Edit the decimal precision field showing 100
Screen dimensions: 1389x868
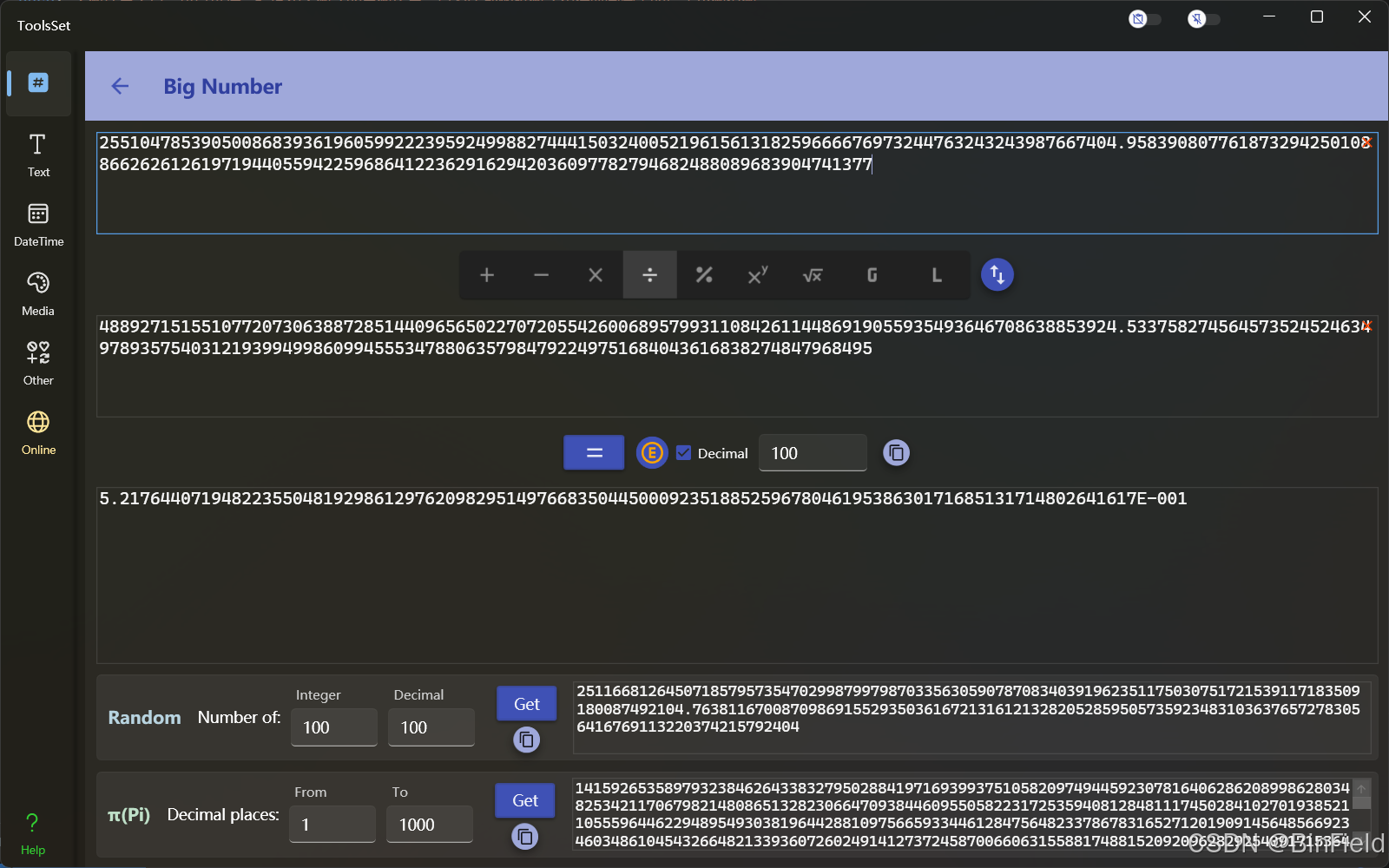pos(813,452)
